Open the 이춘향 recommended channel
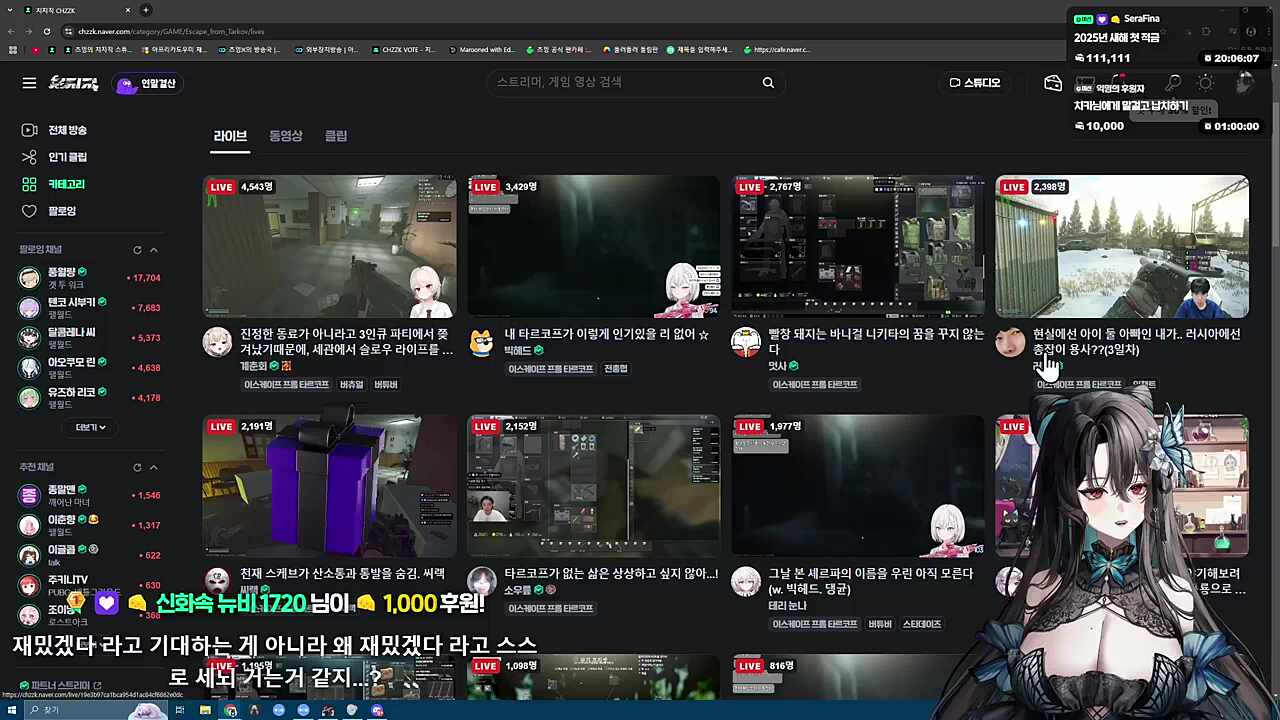The width and height of the screenshot is (1280, 720). [90, 525]
